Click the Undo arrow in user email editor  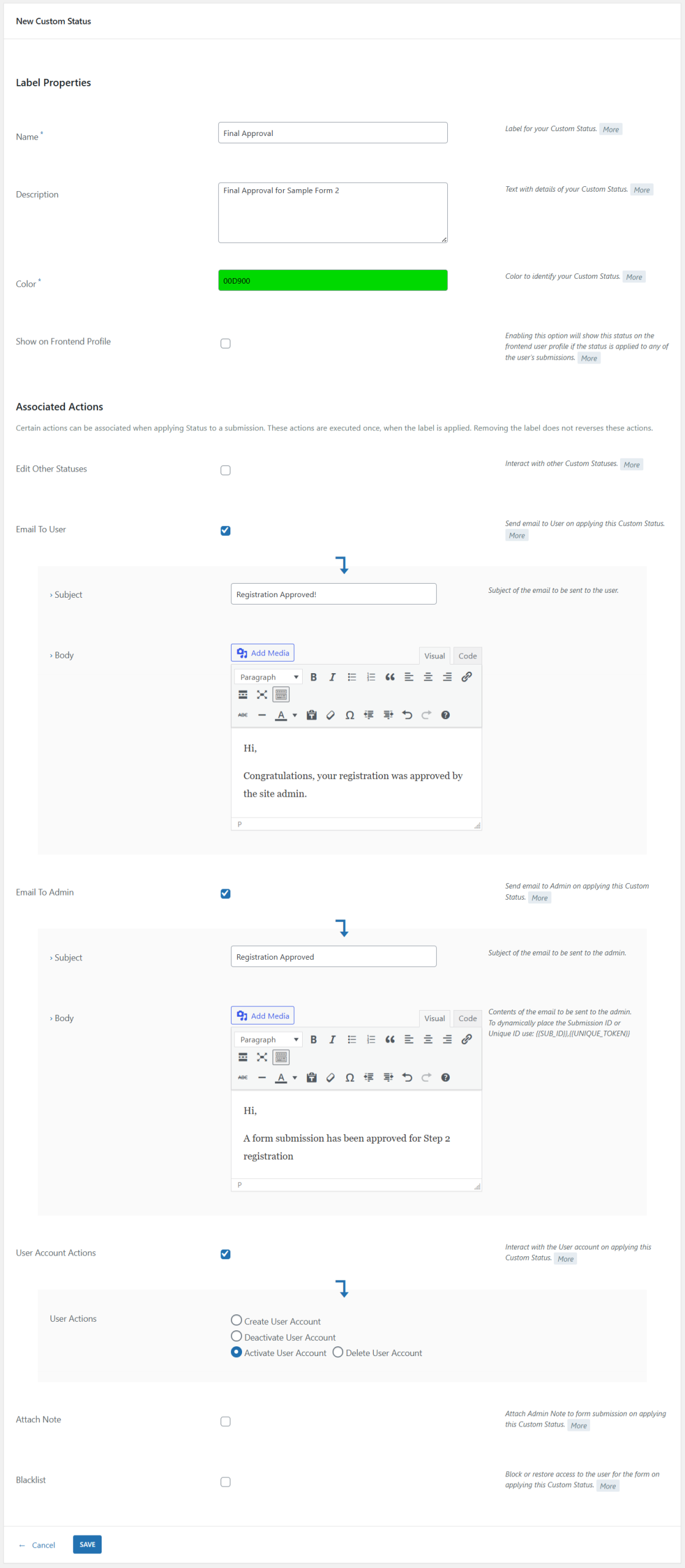[407, 715]
